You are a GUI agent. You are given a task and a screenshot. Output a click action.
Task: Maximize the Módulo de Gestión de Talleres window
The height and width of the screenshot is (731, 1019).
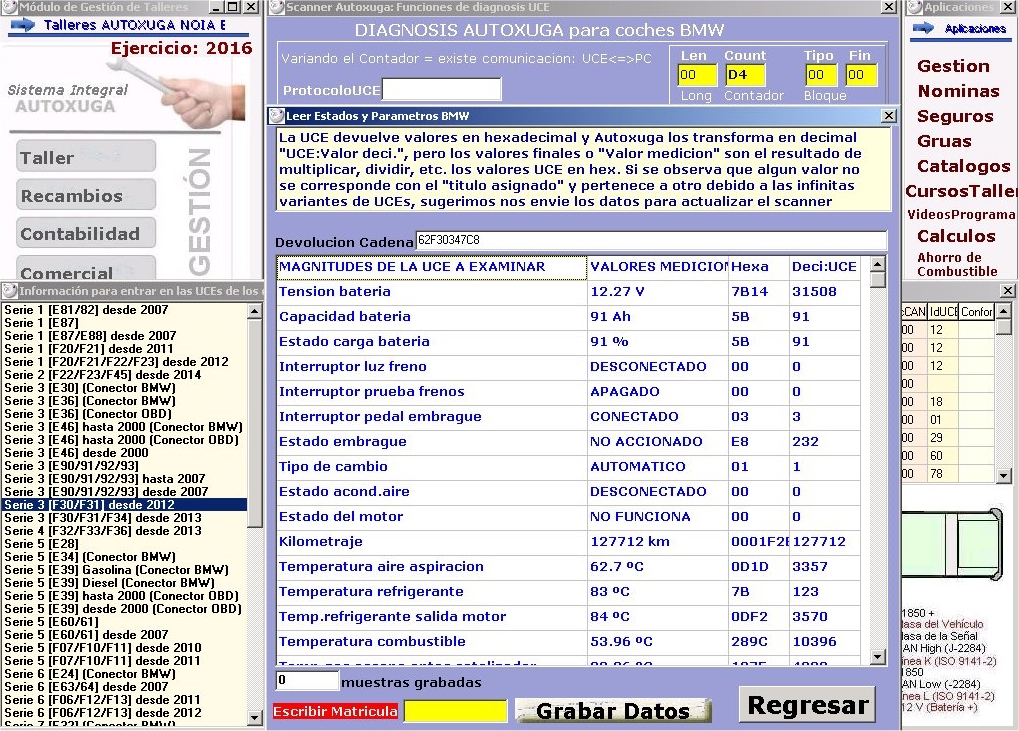pyautogui.click(x=233, y=7)
